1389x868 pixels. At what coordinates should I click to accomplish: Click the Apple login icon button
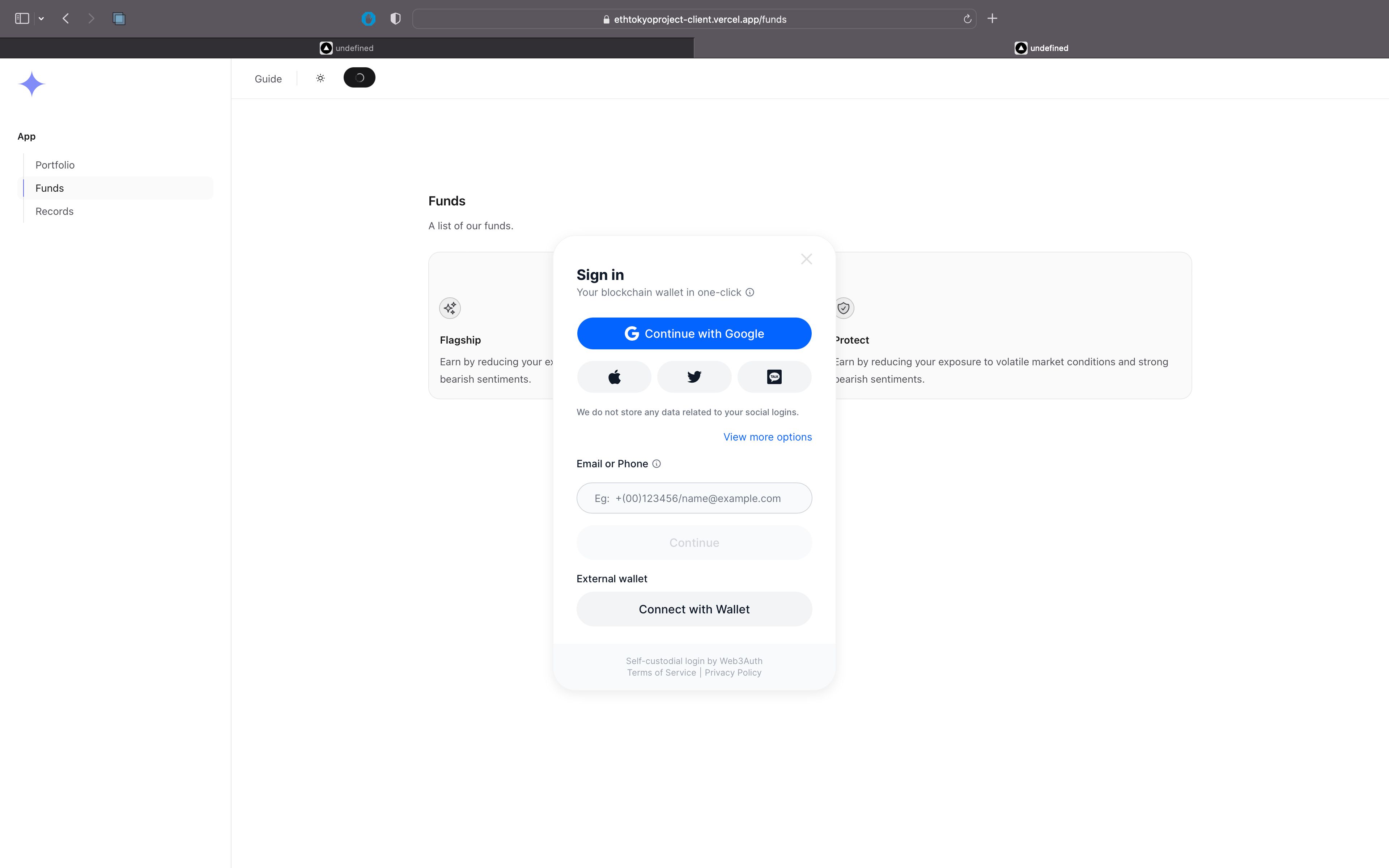pos(613,376)
